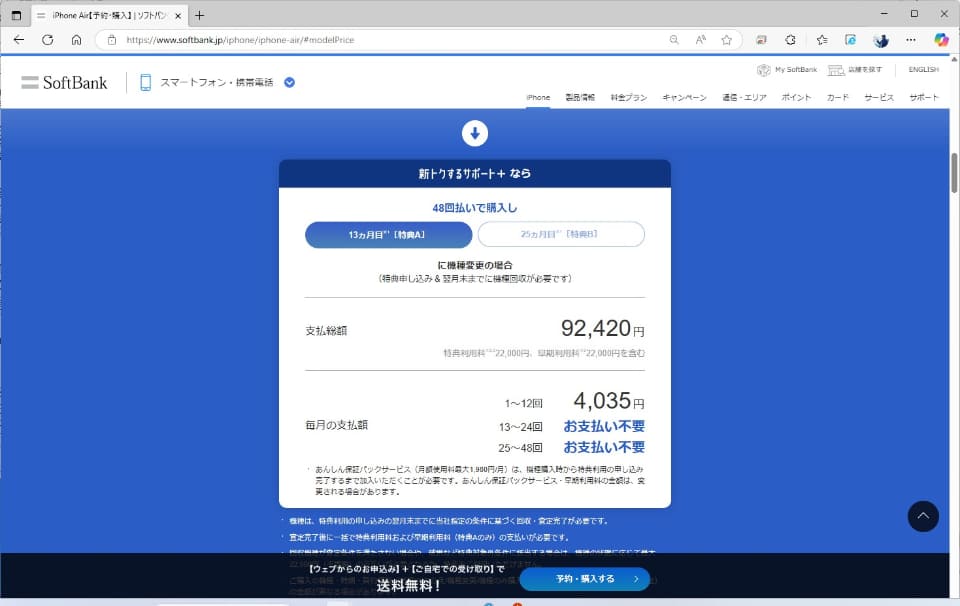Image resolution: width=960 pixels, height=606 pixels.
Task: Open キャンペーン navigation menu
Action: [684, 97]
